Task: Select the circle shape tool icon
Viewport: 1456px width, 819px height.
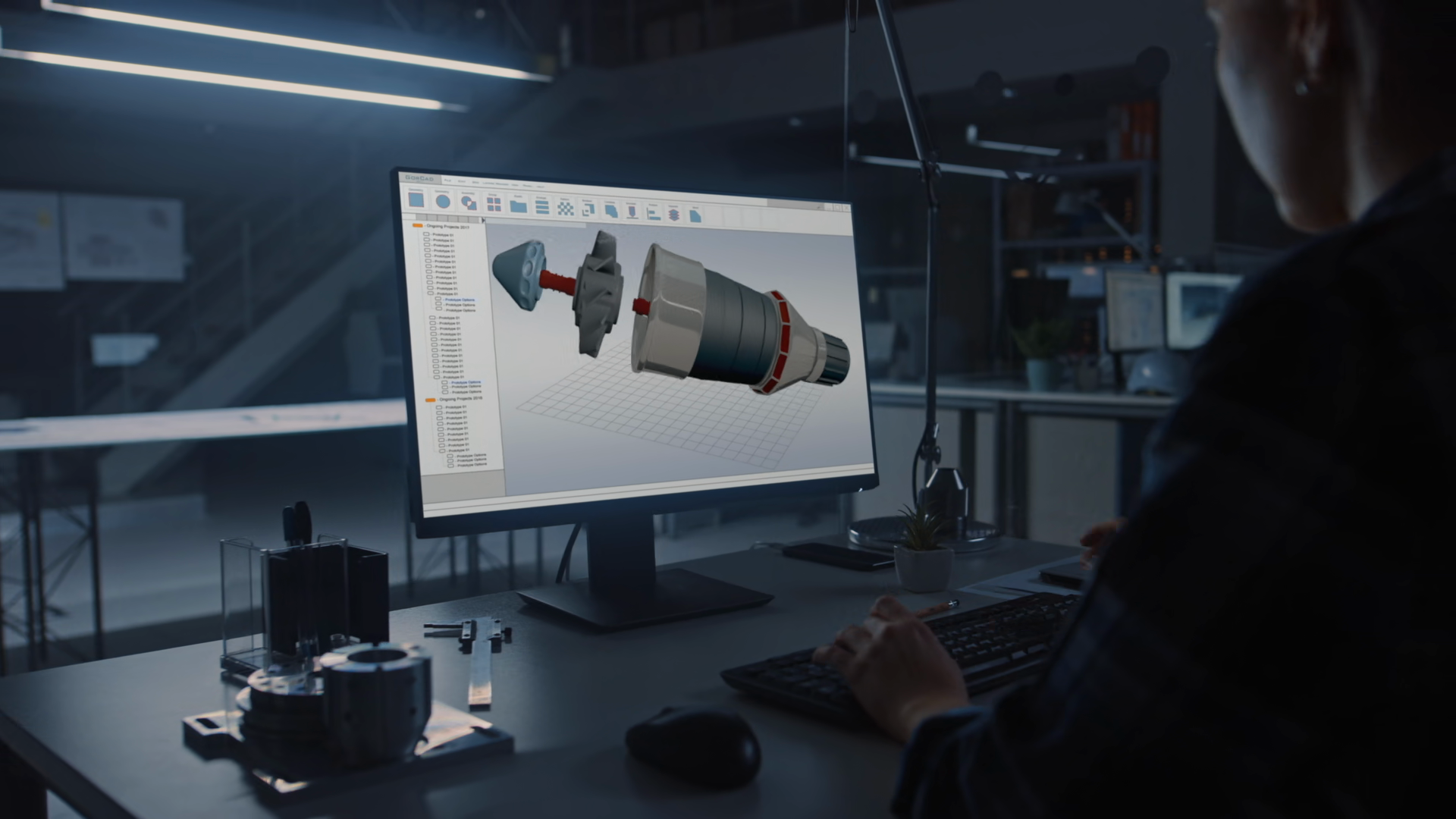Action: (443, 201)
